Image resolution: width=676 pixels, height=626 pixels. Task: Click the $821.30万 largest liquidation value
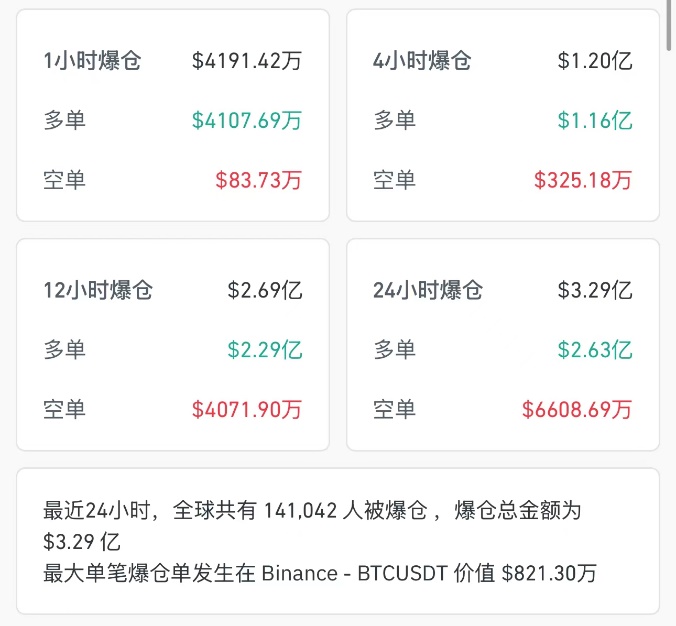click(549, 573)
